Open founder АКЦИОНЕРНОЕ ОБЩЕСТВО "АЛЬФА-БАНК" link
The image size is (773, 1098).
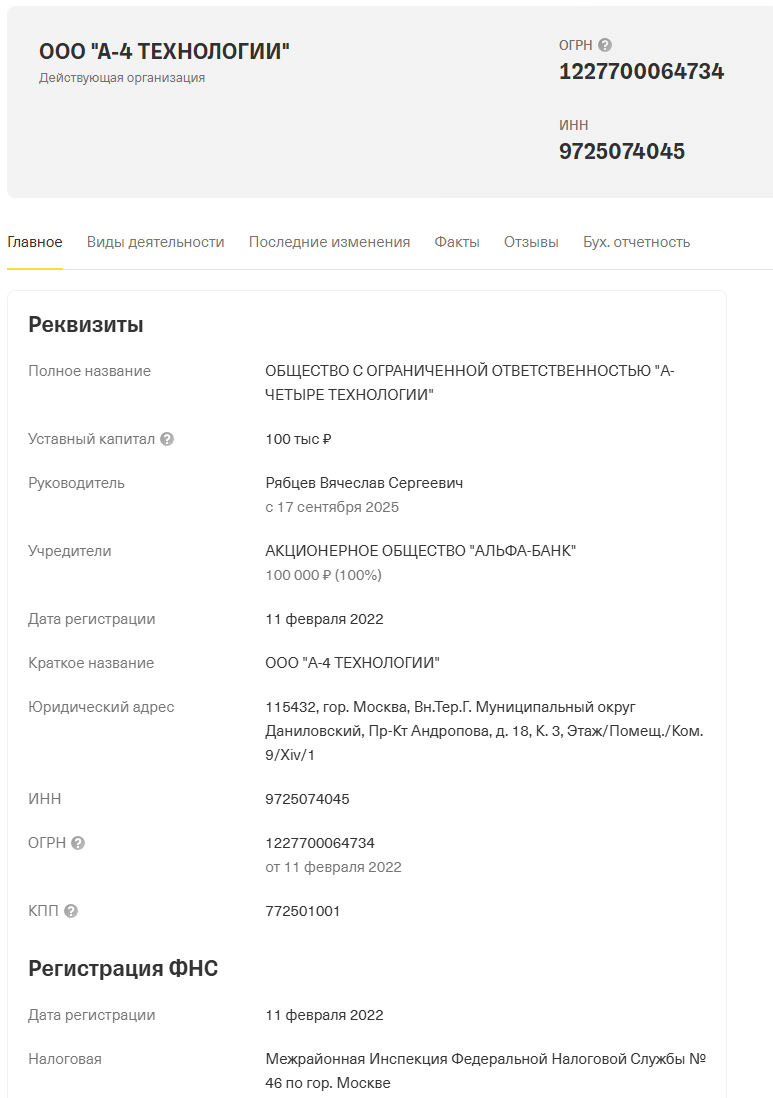pos(420,551)
